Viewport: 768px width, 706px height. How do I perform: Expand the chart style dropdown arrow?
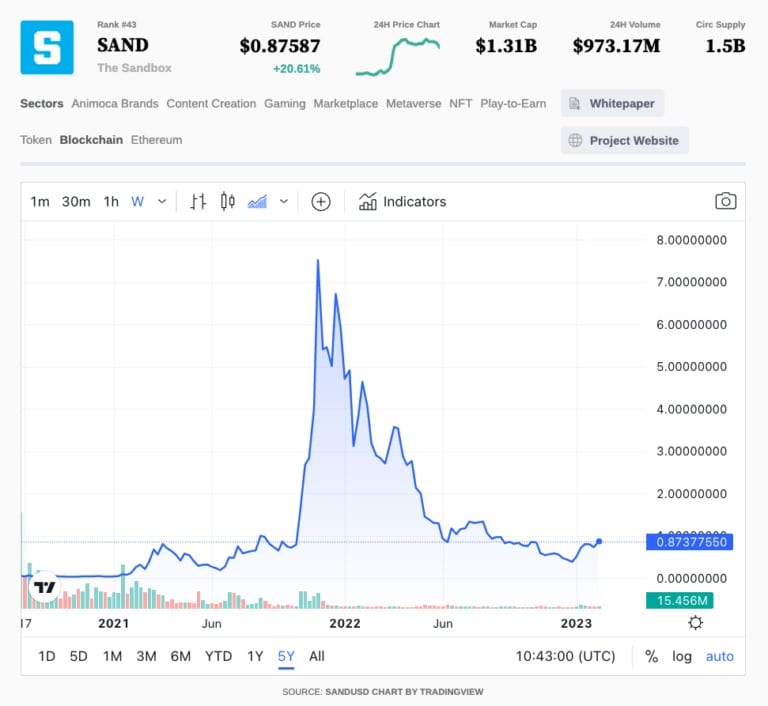coord(284,201)
